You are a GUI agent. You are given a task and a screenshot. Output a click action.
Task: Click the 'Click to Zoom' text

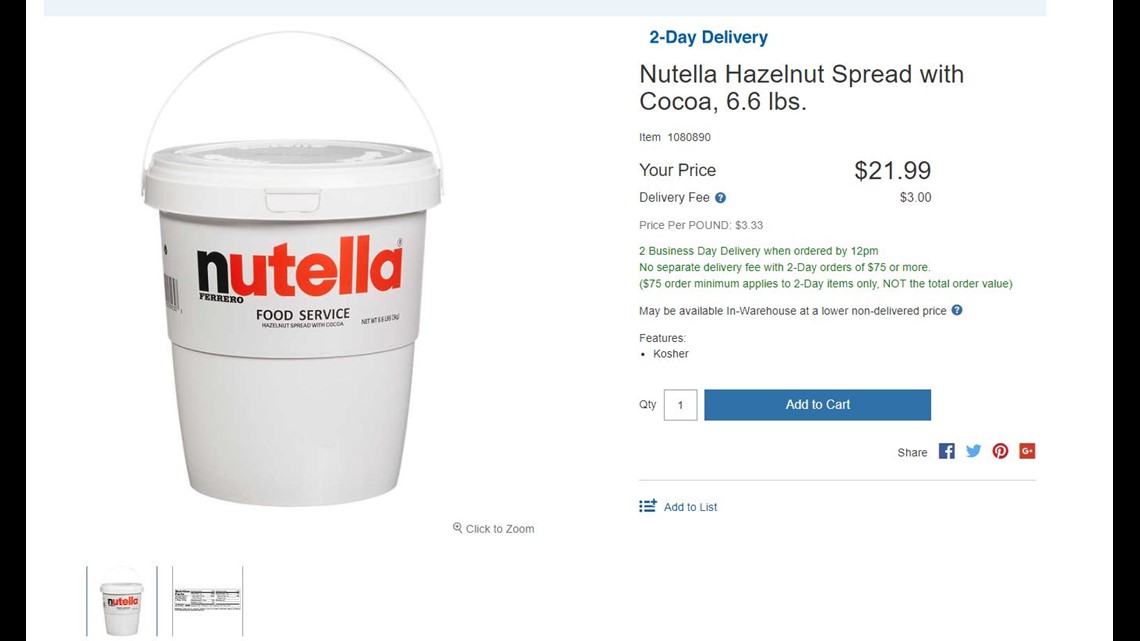tap(498, 529)
